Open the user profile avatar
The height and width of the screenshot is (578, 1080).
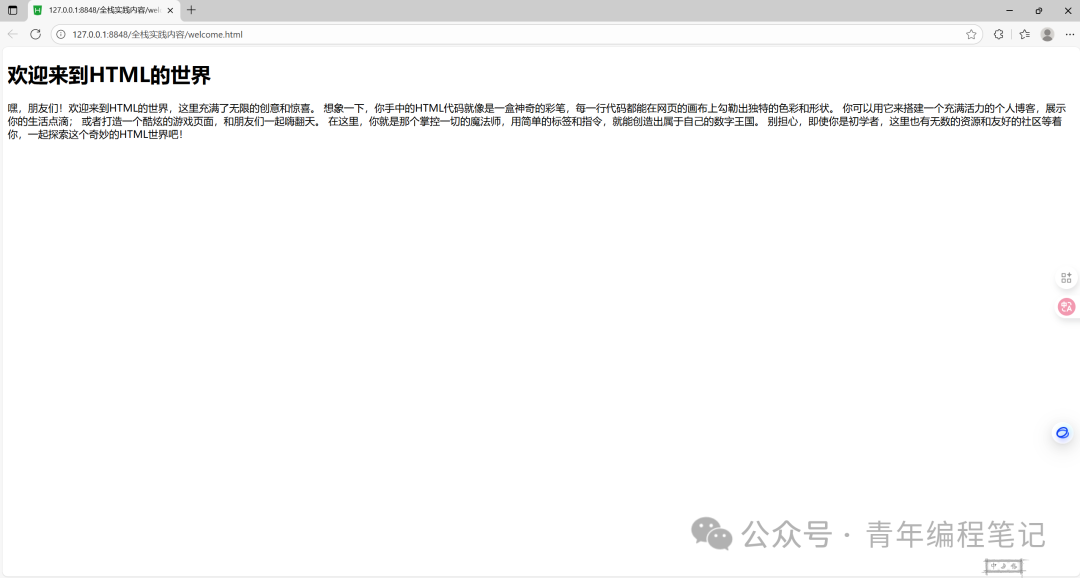[x=1047, y=34]
